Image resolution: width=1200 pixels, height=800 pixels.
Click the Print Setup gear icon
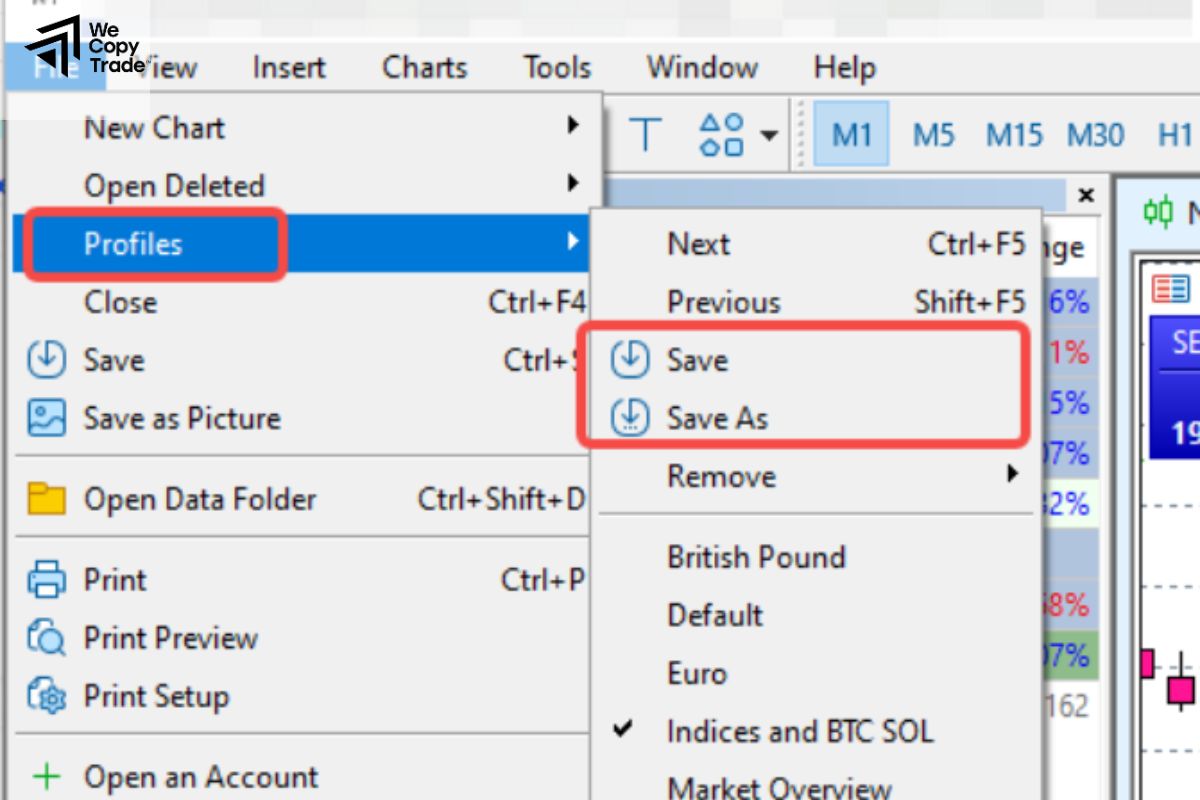click(46, 696)
